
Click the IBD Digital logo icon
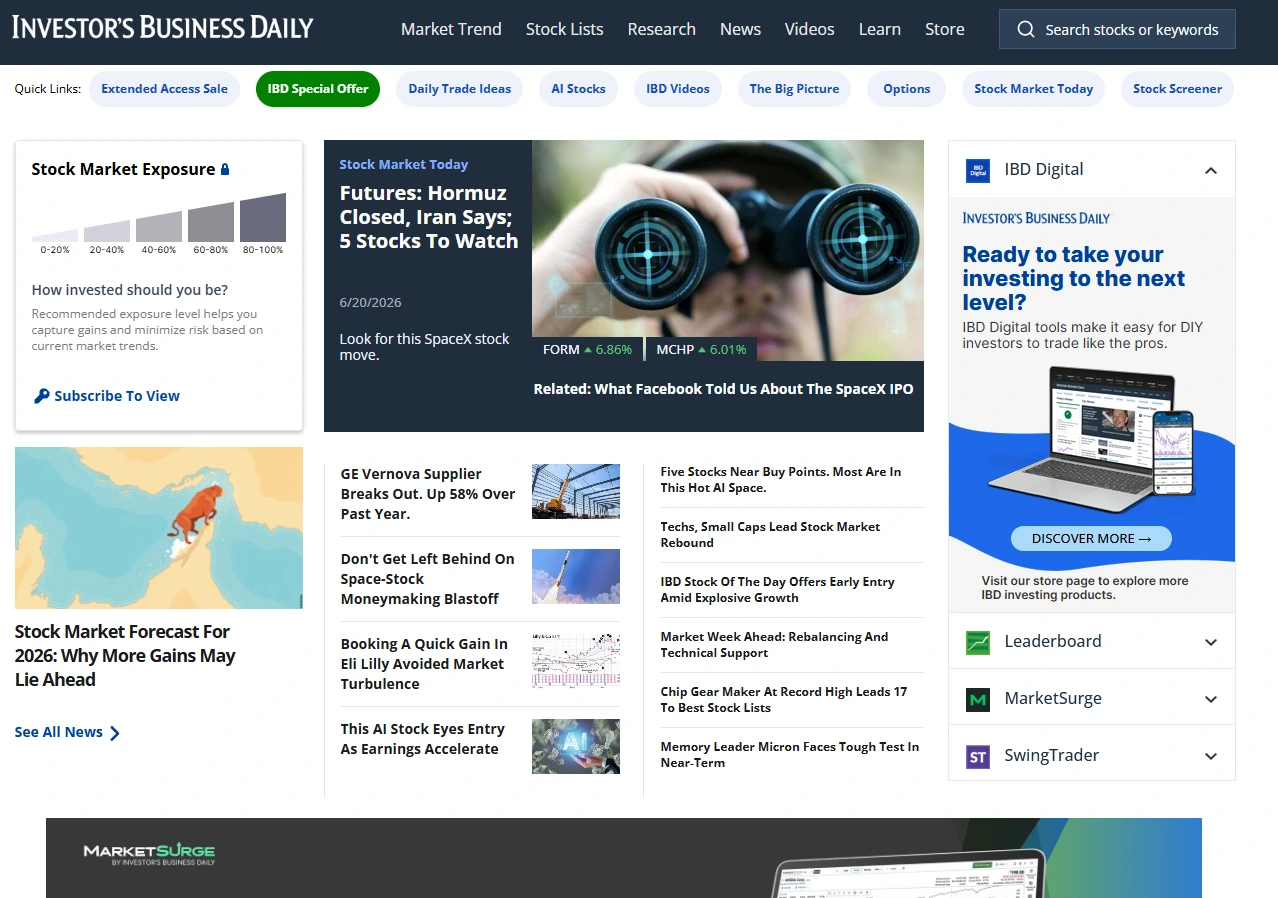click(x=978, y=170)
